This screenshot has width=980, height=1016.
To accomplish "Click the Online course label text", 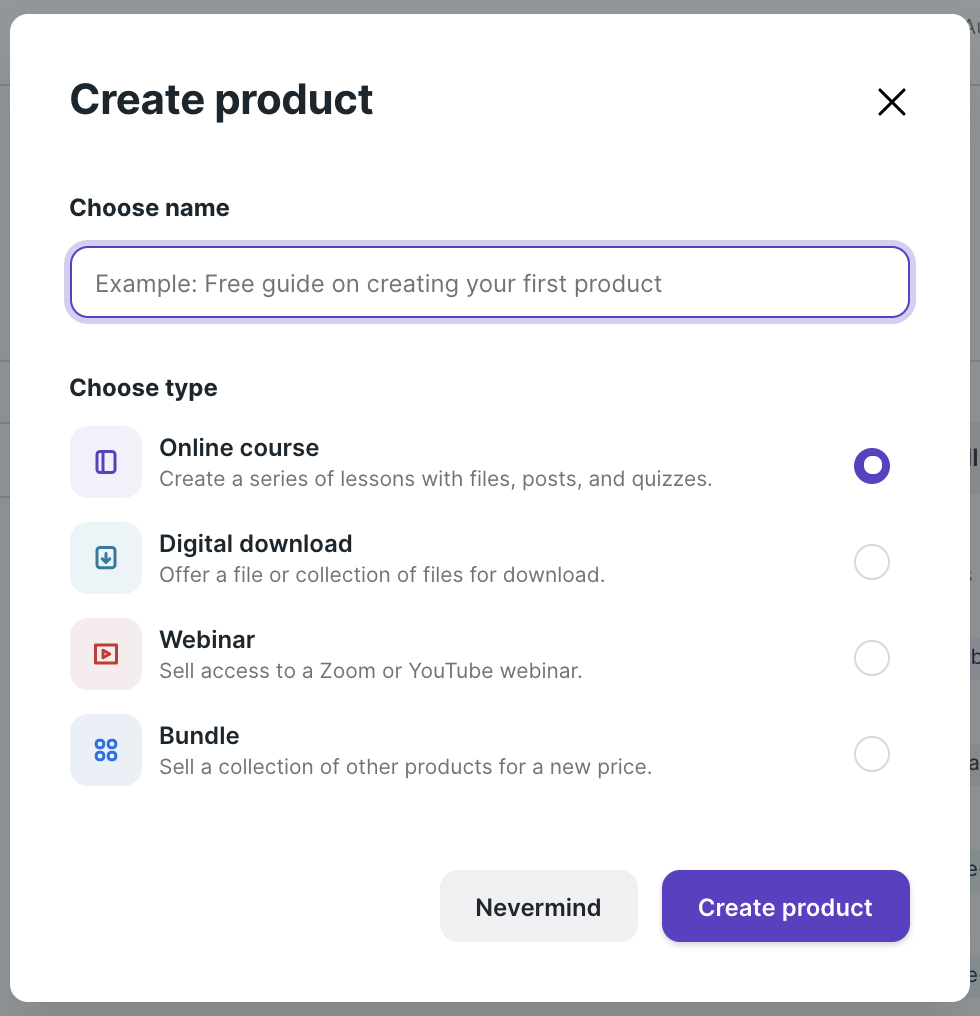I will (x=239, y=447).
